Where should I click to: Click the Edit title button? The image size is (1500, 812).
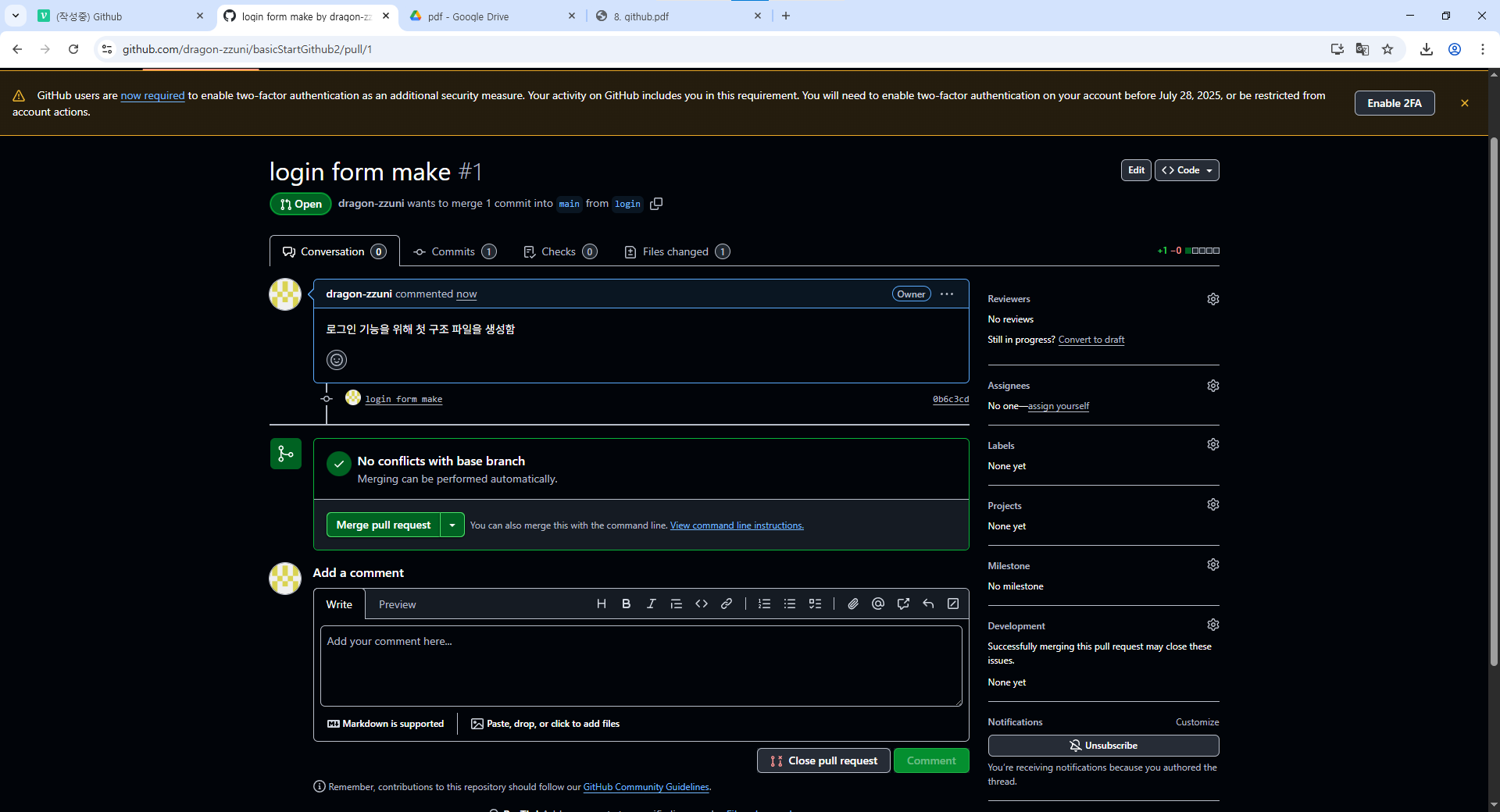[x=1136, y=170]
